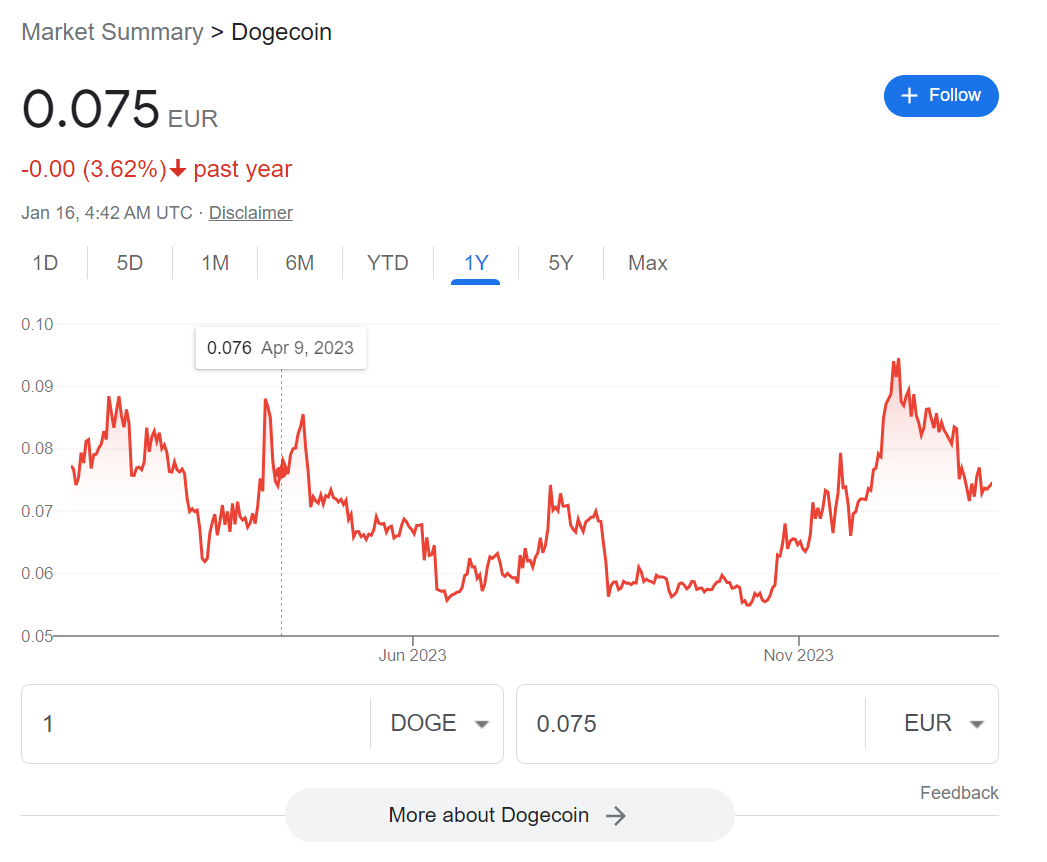
Task: Switch to the 1D time range tab
Action: click(x=45, y=262)
